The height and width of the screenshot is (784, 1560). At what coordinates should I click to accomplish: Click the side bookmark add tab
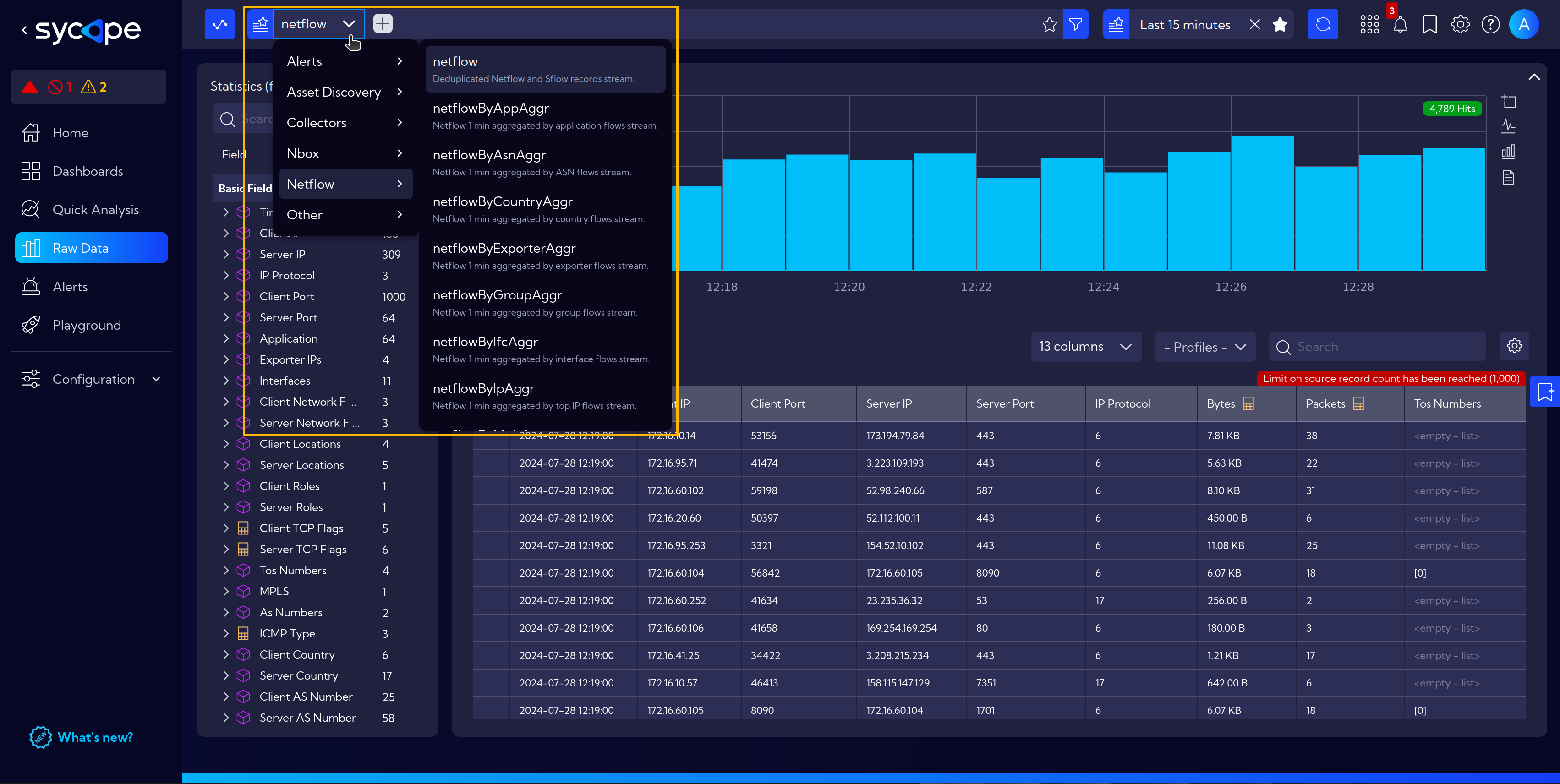[1545, 392]
